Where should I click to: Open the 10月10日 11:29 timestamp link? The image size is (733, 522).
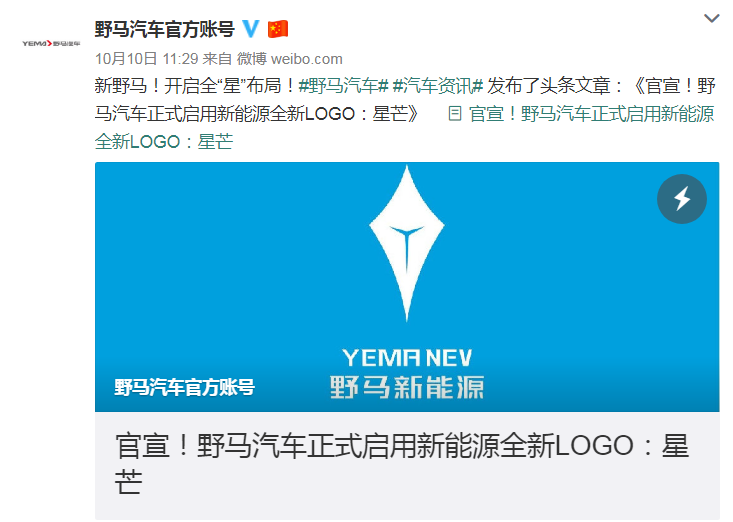(x=147, y=59)
